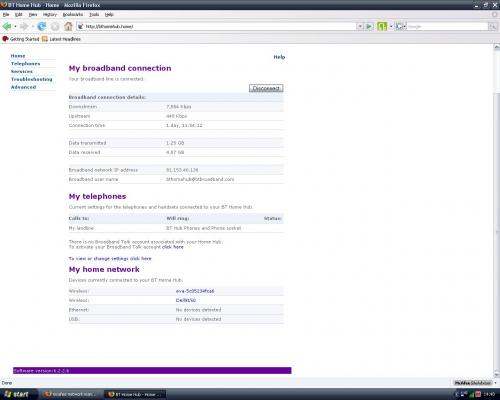
Task: Expand the address bar URL history dropdown
Action: [360, 26]
